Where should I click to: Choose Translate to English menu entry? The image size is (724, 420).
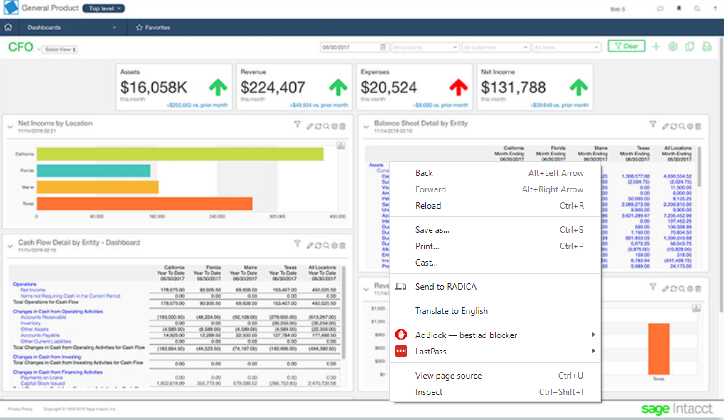point(495,311)
